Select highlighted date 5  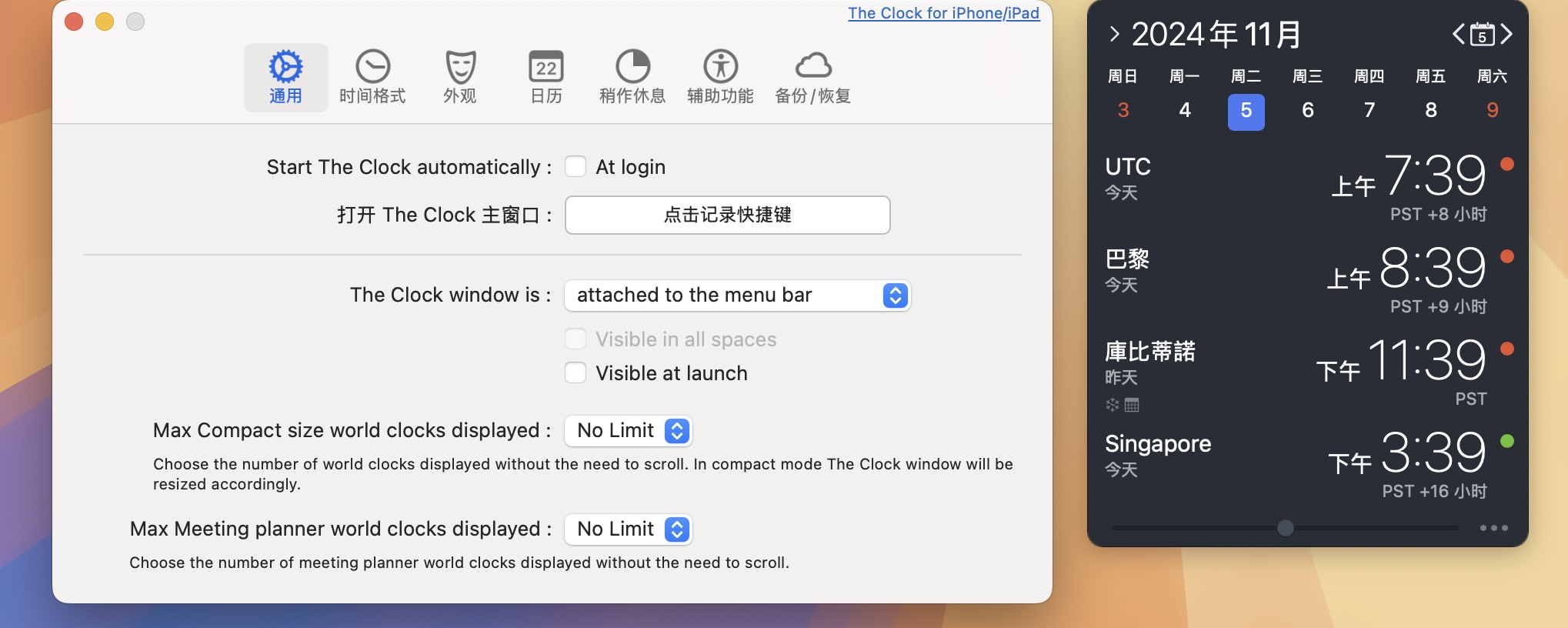tap(1246, 112)
